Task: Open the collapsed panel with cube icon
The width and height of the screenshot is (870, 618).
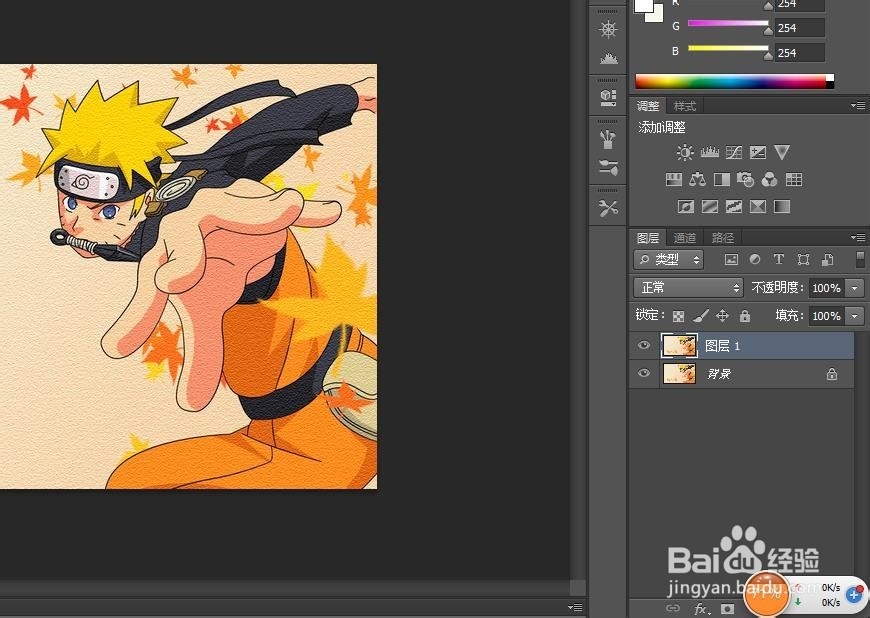Action: point(608,98)
